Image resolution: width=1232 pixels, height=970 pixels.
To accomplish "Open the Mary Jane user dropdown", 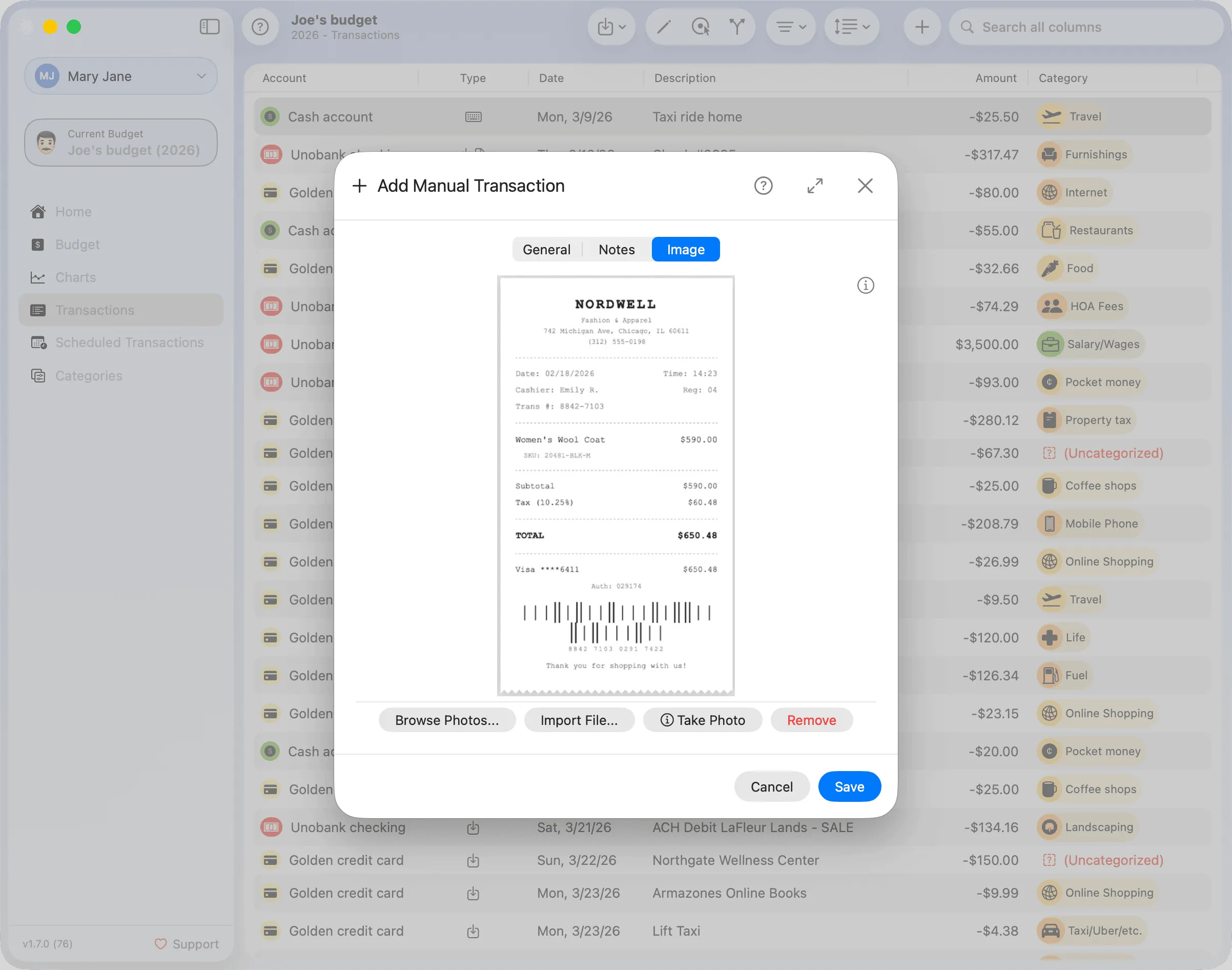I will pyautogui.click(x=121, y=76).
